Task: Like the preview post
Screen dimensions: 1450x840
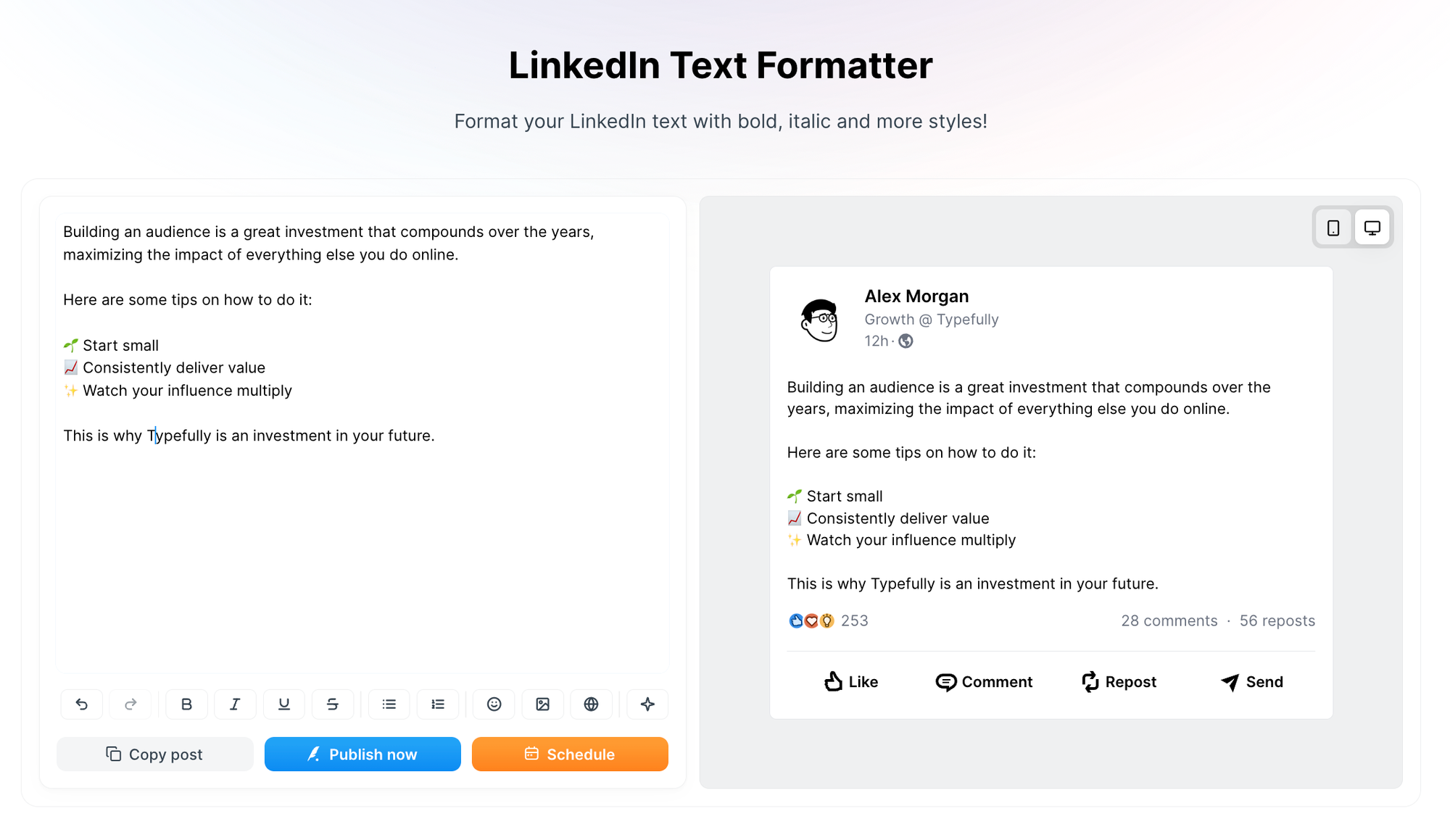Action: click(x=850, y=681)
